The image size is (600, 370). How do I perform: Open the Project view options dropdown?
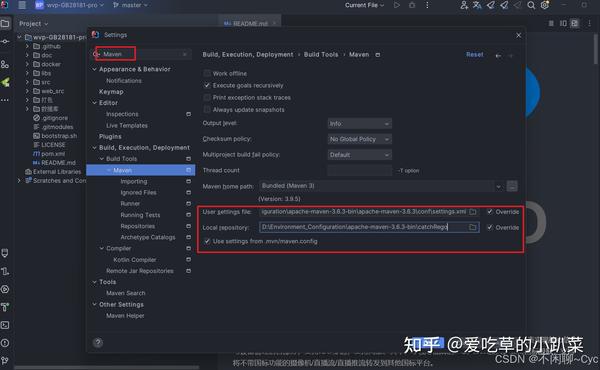[x=34, y=24]
